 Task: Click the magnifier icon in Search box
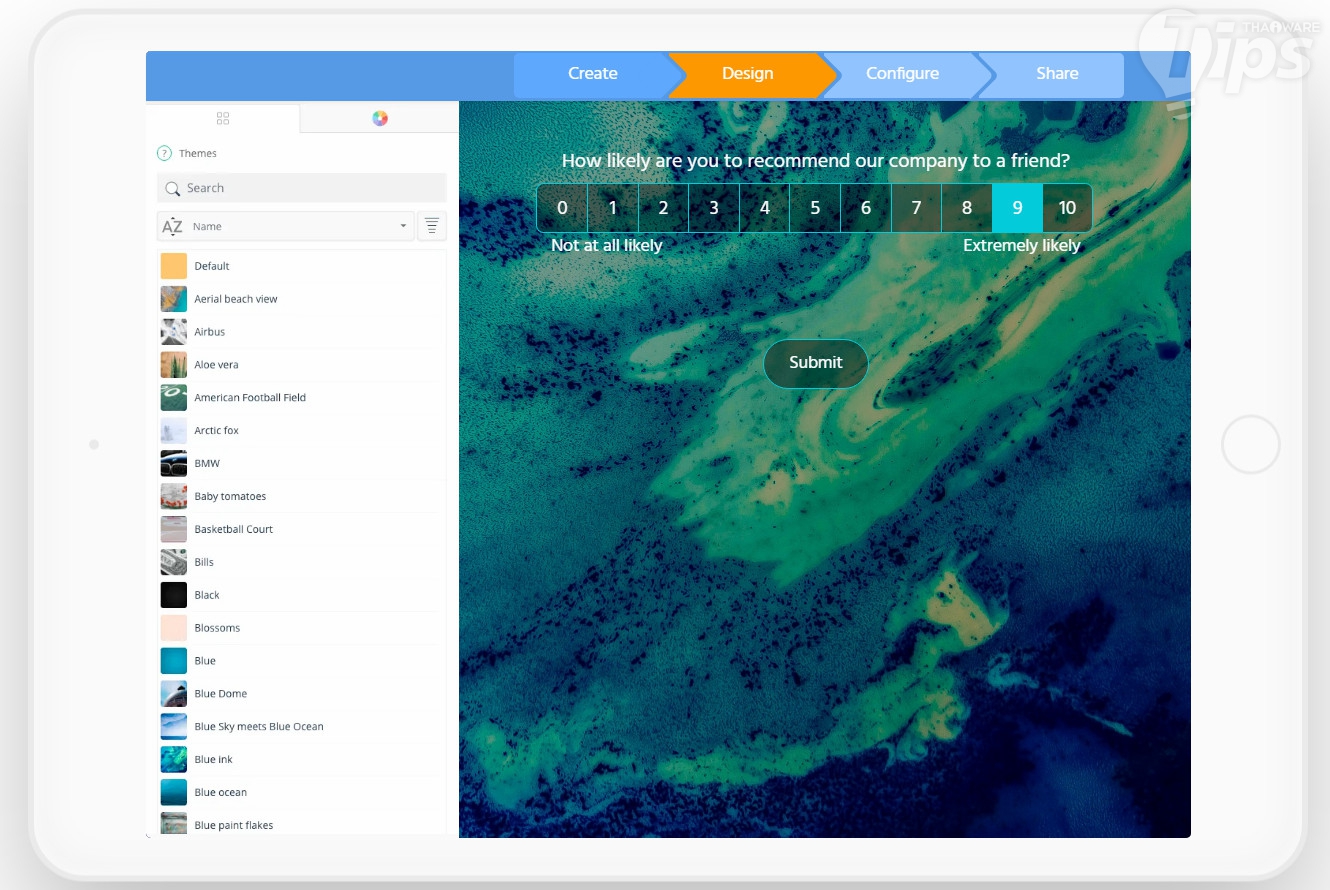tap(172, 188)
